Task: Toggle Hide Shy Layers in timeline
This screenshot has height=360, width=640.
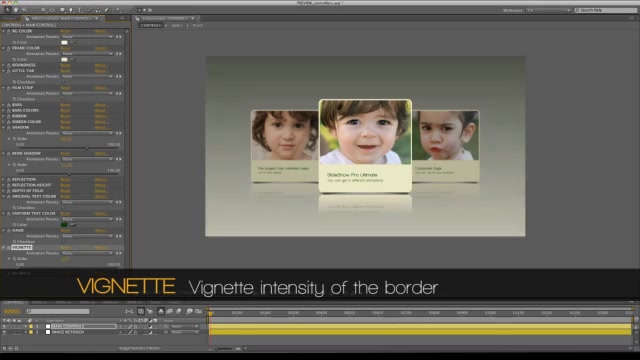Action: 161,311
